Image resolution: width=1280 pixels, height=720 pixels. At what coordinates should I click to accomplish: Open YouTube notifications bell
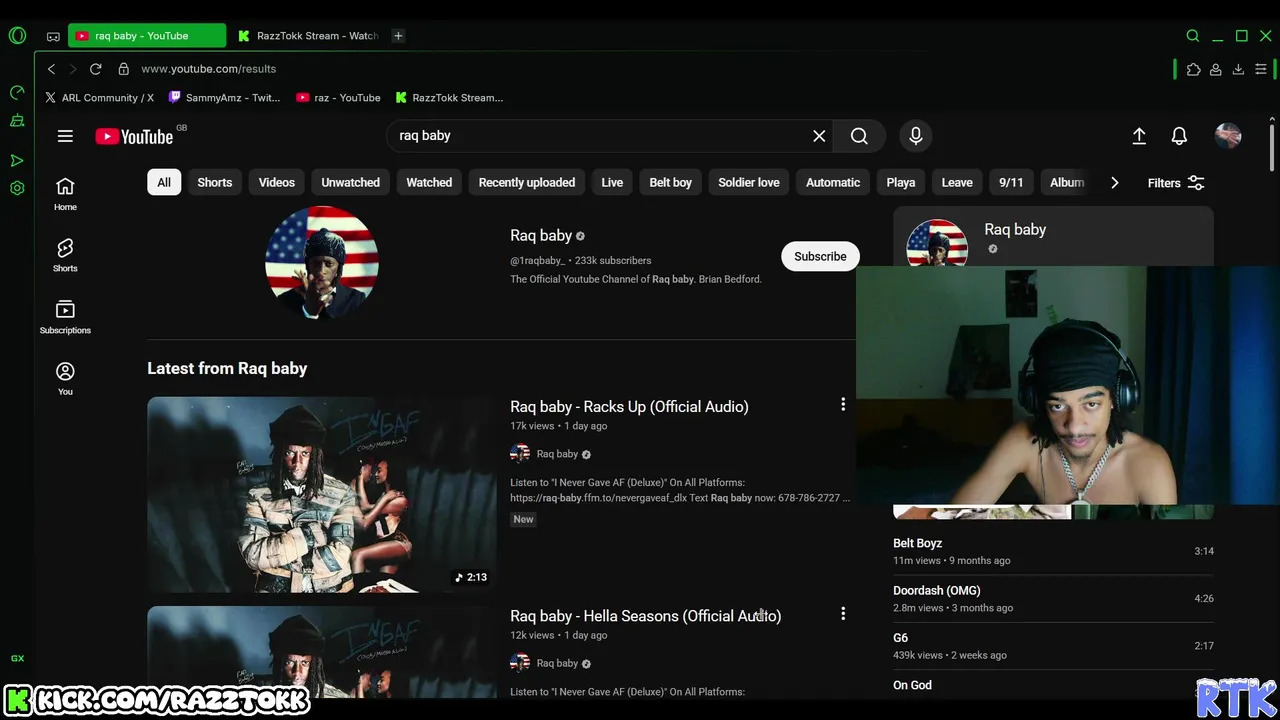pos(1179,136)
